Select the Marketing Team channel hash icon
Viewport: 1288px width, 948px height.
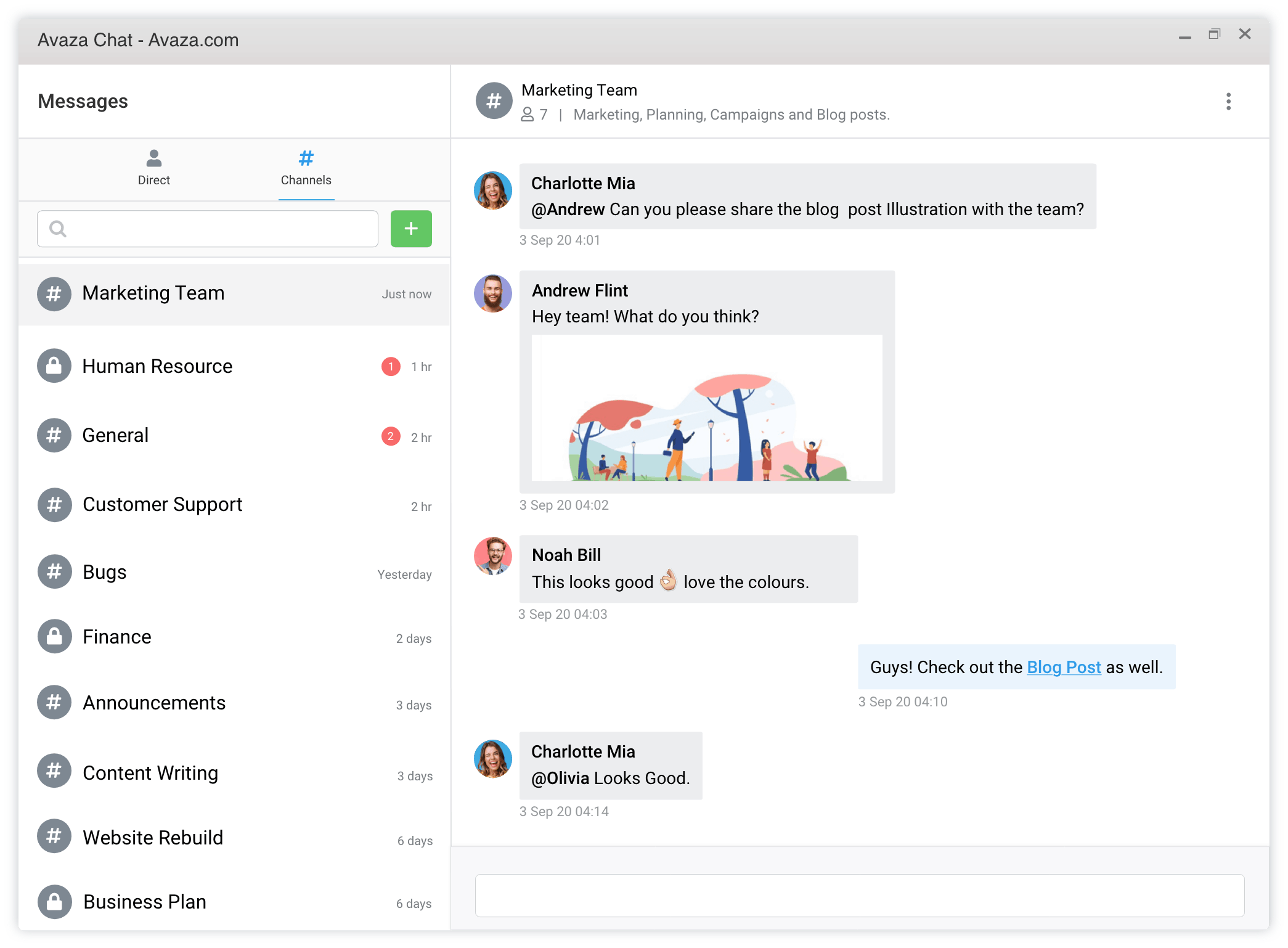(x=54, y=294)
